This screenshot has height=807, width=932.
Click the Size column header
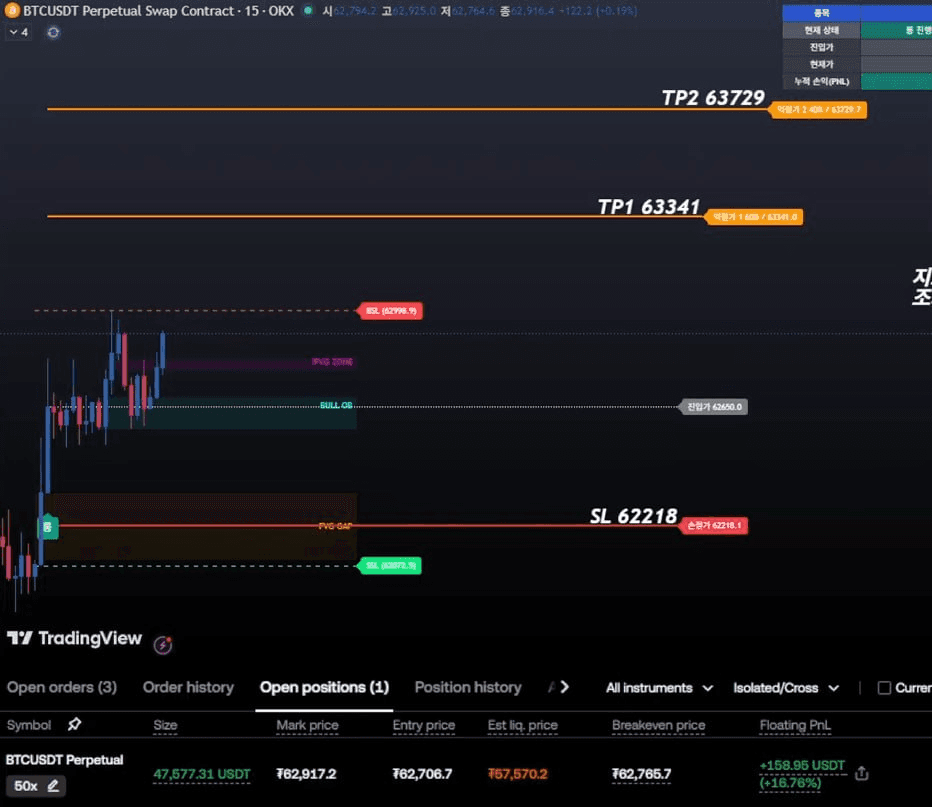tap(165, 726)
